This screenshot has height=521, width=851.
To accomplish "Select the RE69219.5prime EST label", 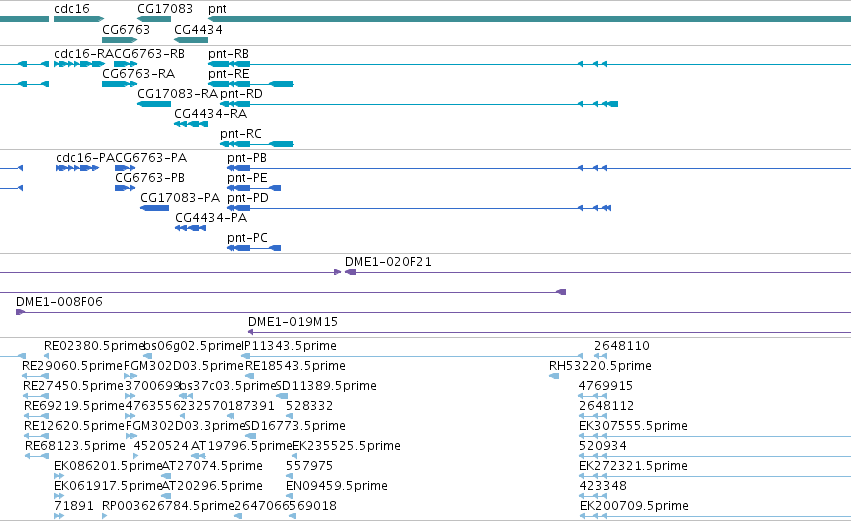I will click(x=74, y=406).
